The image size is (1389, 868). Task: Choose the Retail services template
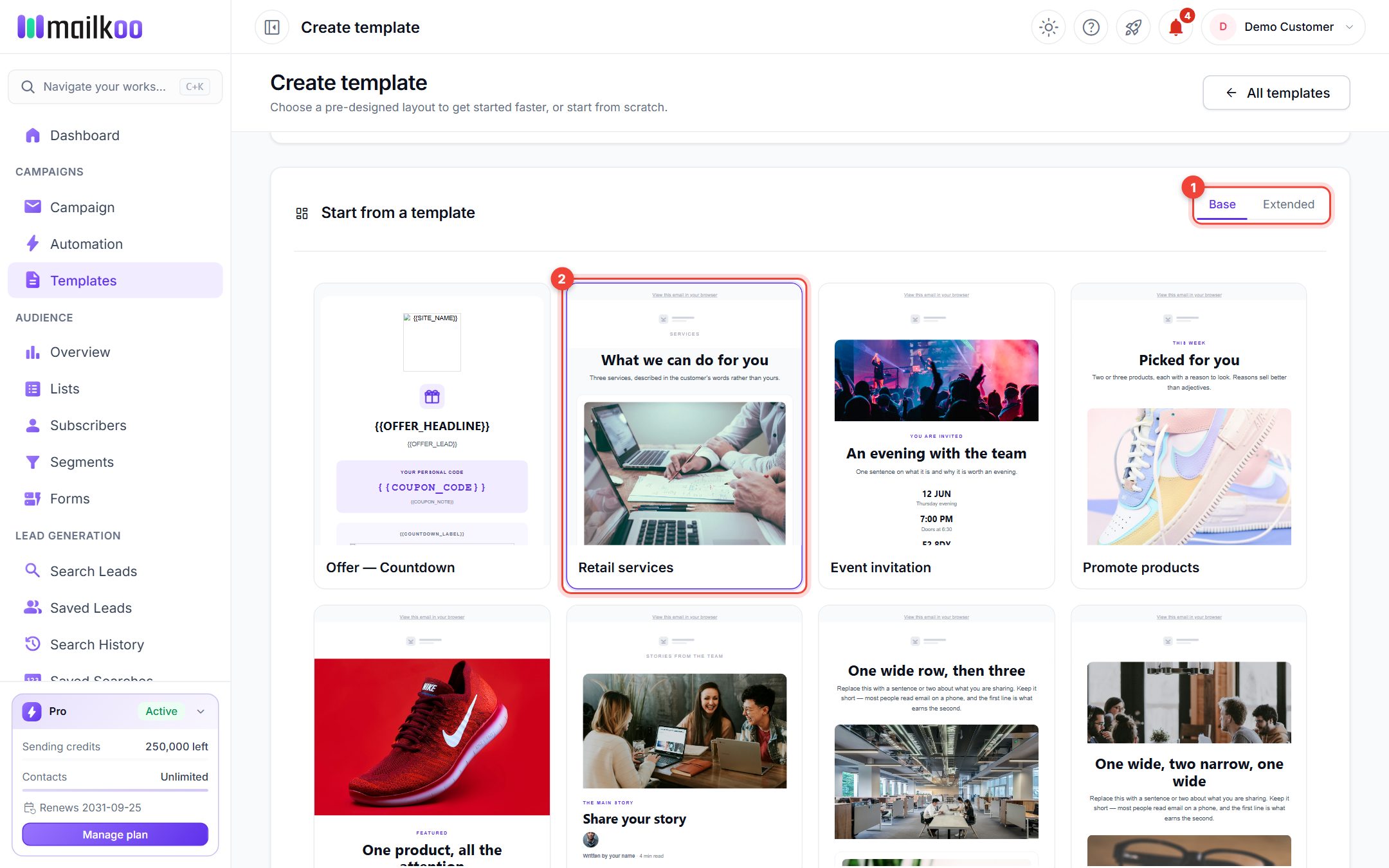click(x=684, y=435)
